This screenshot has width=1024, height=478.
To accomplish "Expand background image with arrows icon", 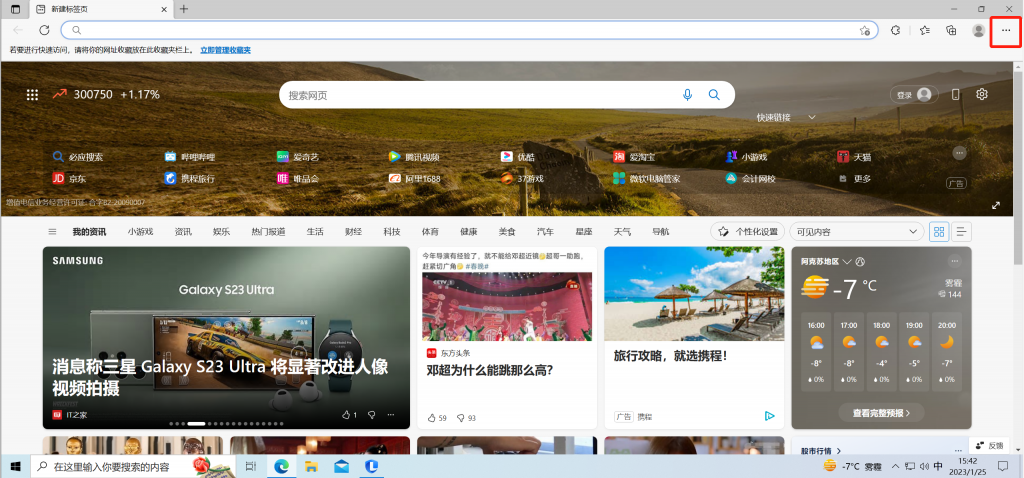I will pyautogui.click(x=996, y=205).
